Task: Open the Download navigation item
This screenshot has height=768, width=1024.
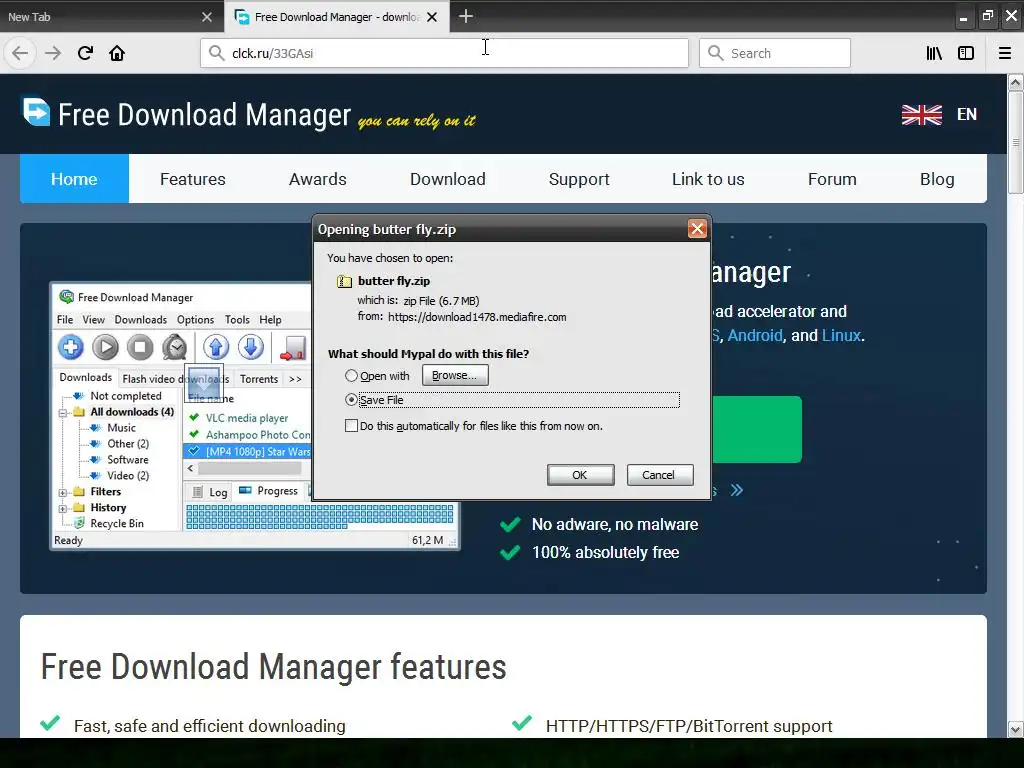Action: click(447, 179)
